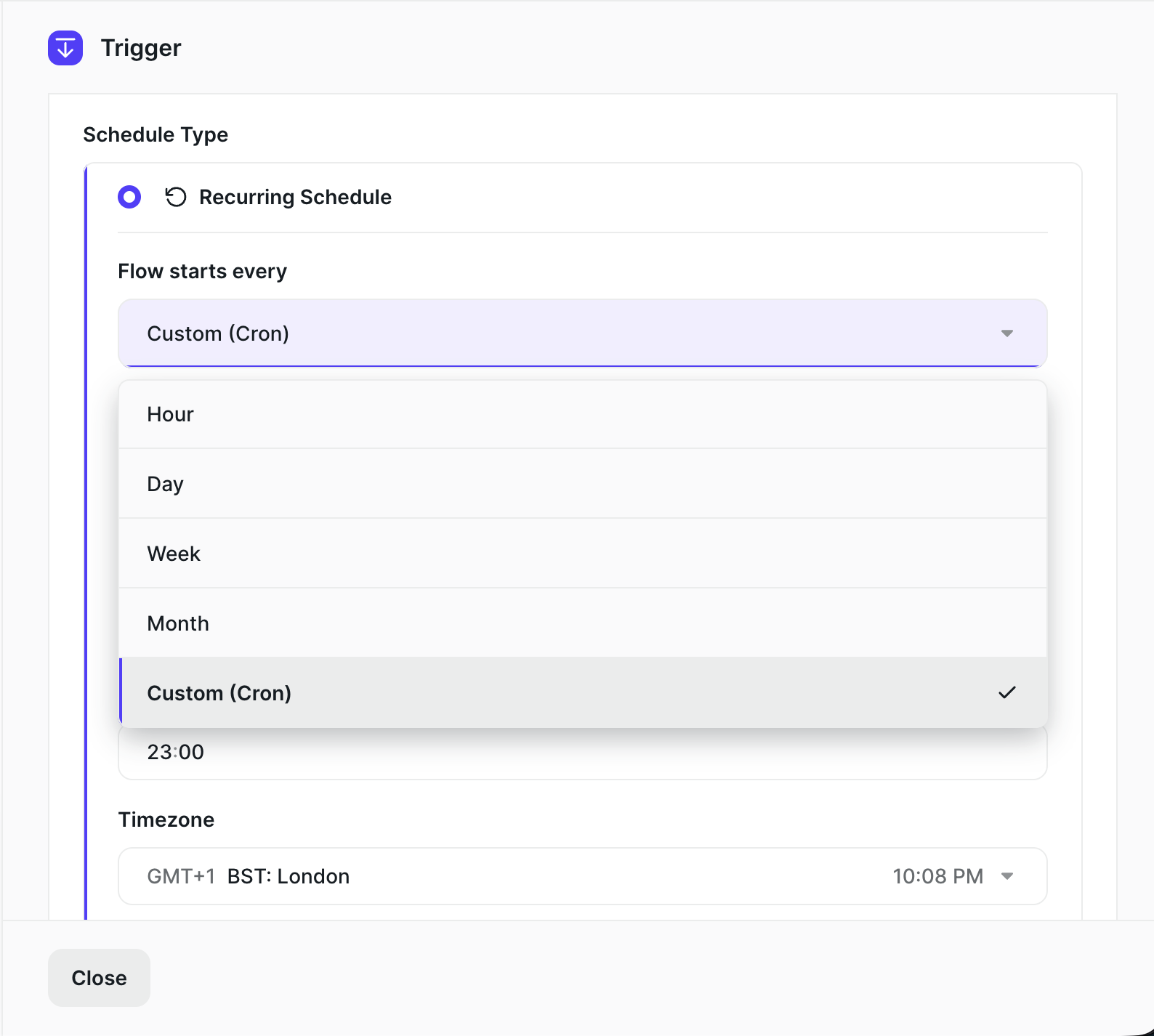The height and width of the screenshot is (1036, 1154).
Task: Choose Month from the dropdown list
Action: [x=582, y=623]
